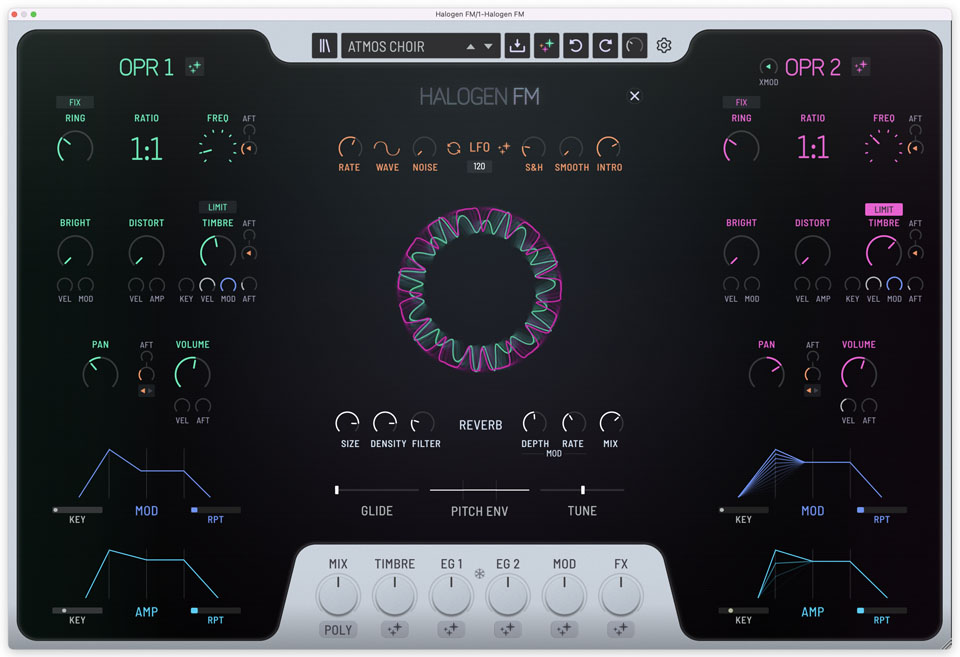Click the sparkle icon under the MOD macro
The width and height of the screenshot is (960, 657).
[564, 629]
